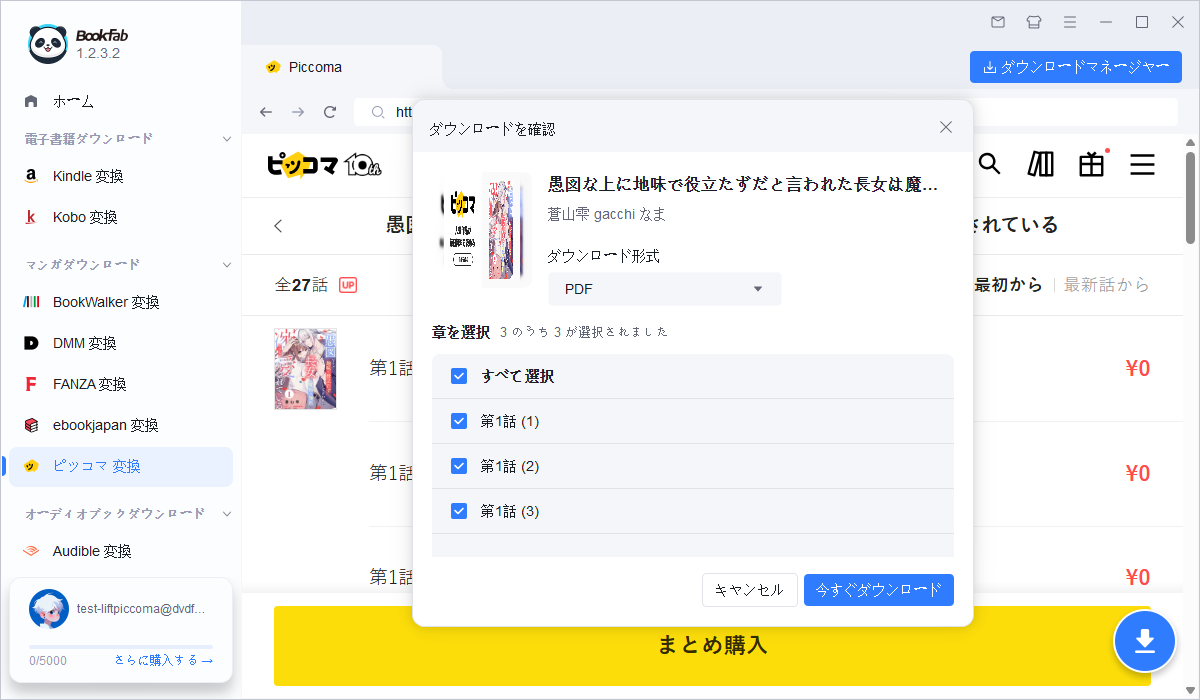
Task: Open ダウンロードマネージャー
Action: point(1076,67)
